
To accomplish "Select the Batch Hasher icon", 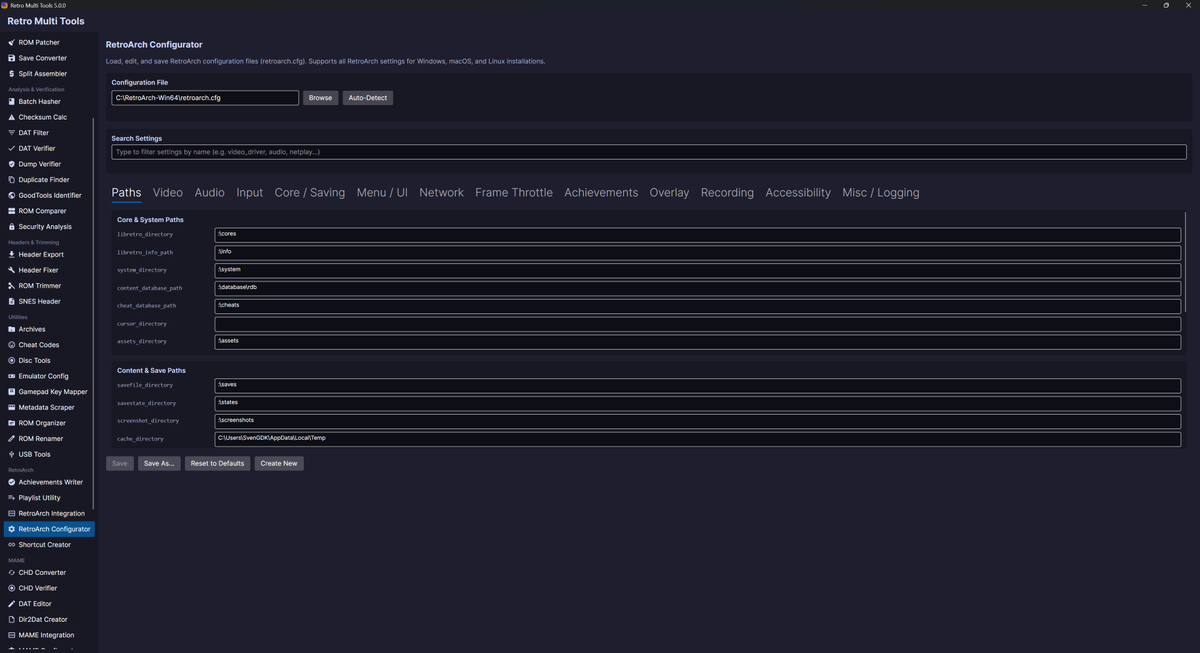I will [12, 102].
